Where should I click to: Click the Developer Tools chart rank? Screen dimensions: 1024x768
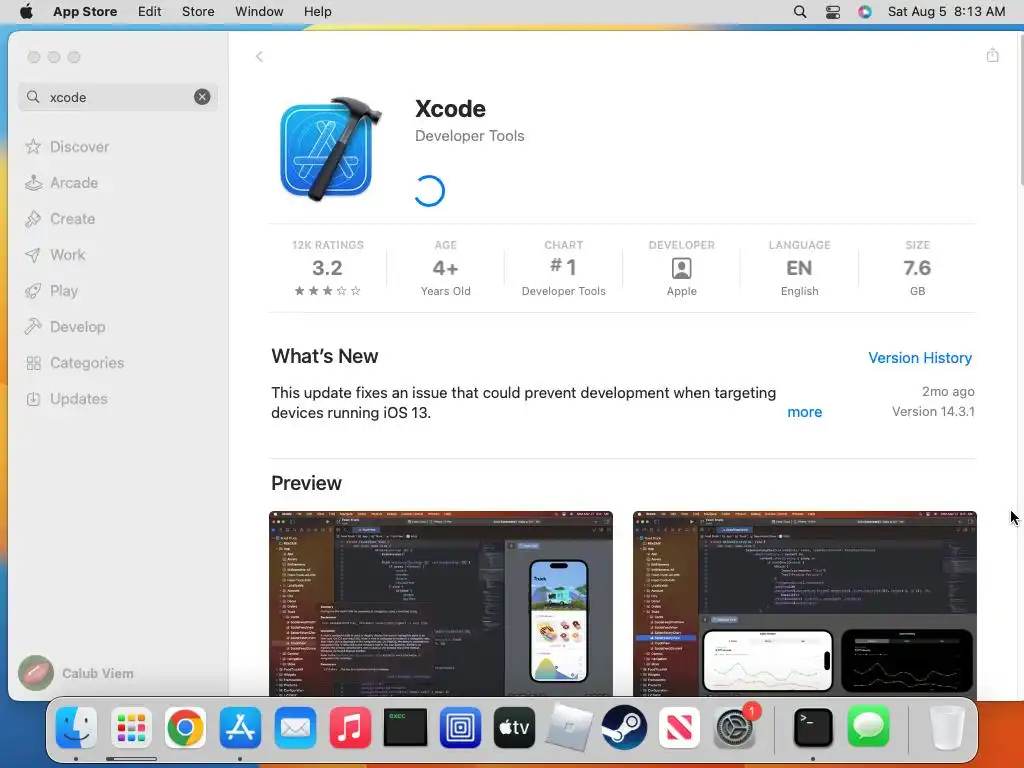click(564, 270)
